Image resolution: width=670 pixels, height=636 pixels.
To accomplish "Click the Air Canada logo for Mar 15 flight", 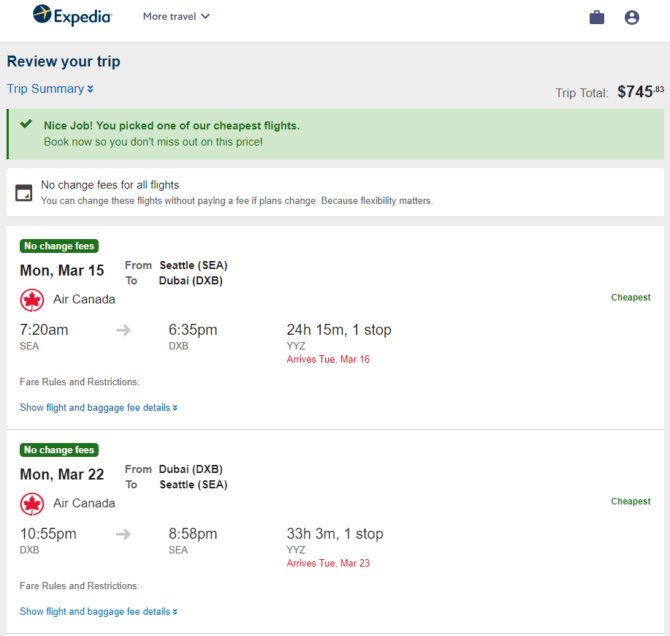I will click(x=32, y=300).
